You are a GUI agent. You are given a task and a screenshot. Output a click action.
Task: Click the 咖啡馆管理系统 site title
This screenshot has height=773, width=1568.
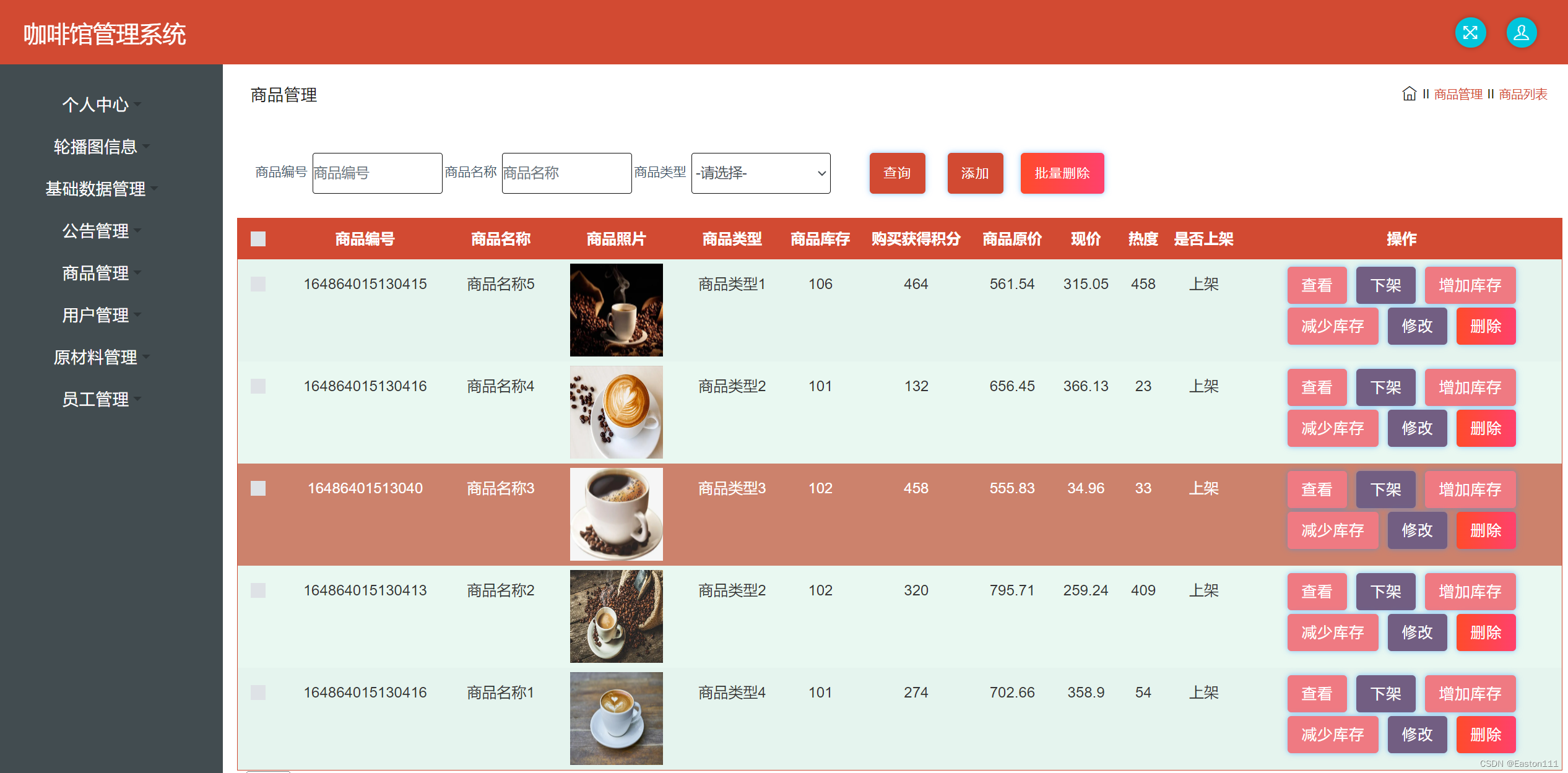pyautogui.click(x=105, y=34)
